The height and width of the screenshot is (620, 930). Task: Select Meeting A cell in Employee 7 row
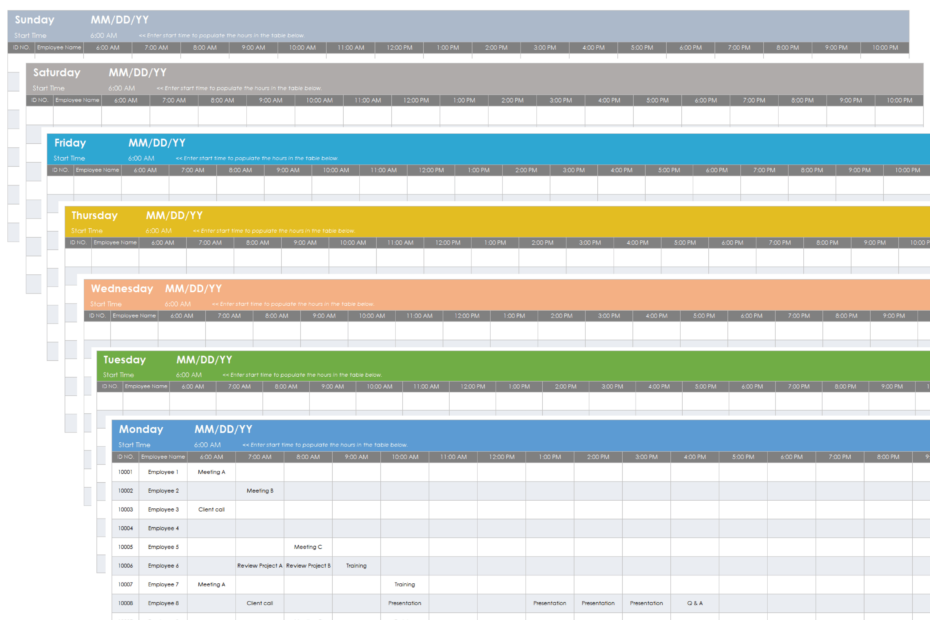click(211, 584)
